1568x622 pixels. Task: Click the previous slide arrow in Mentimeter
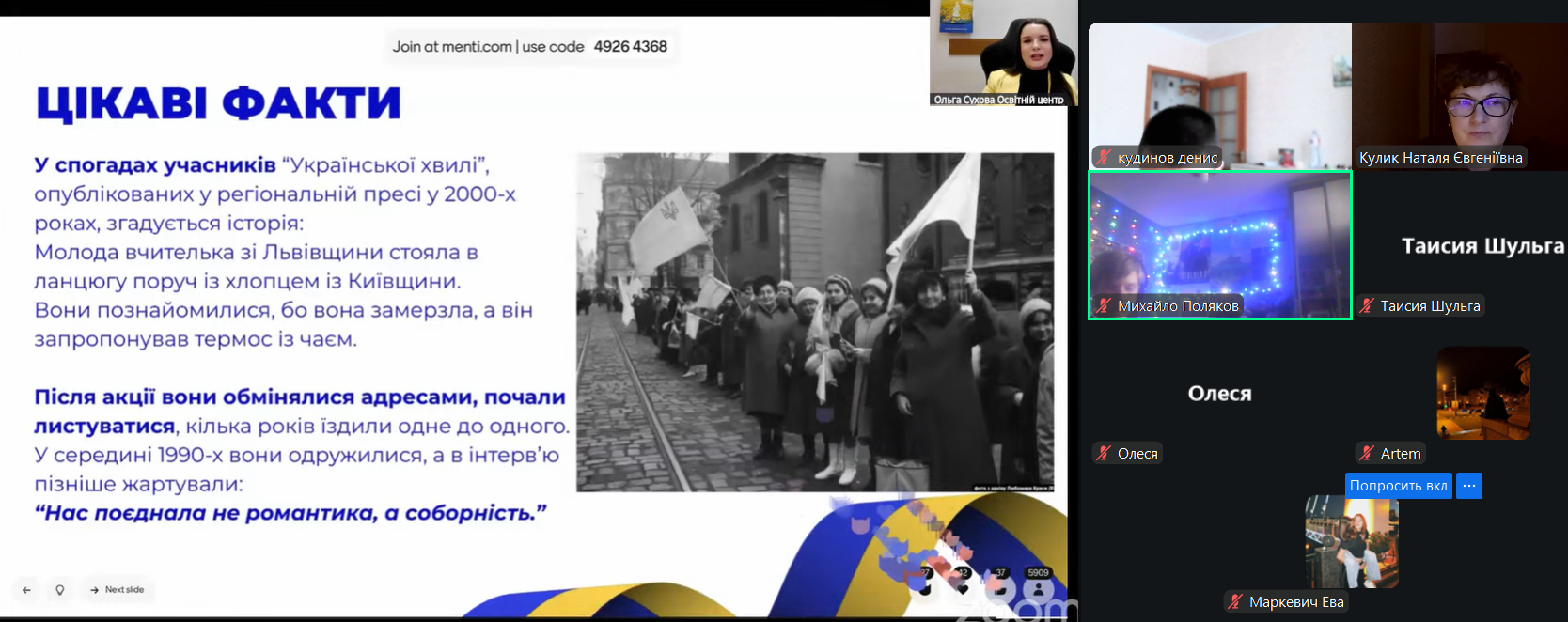click(26, 590)
